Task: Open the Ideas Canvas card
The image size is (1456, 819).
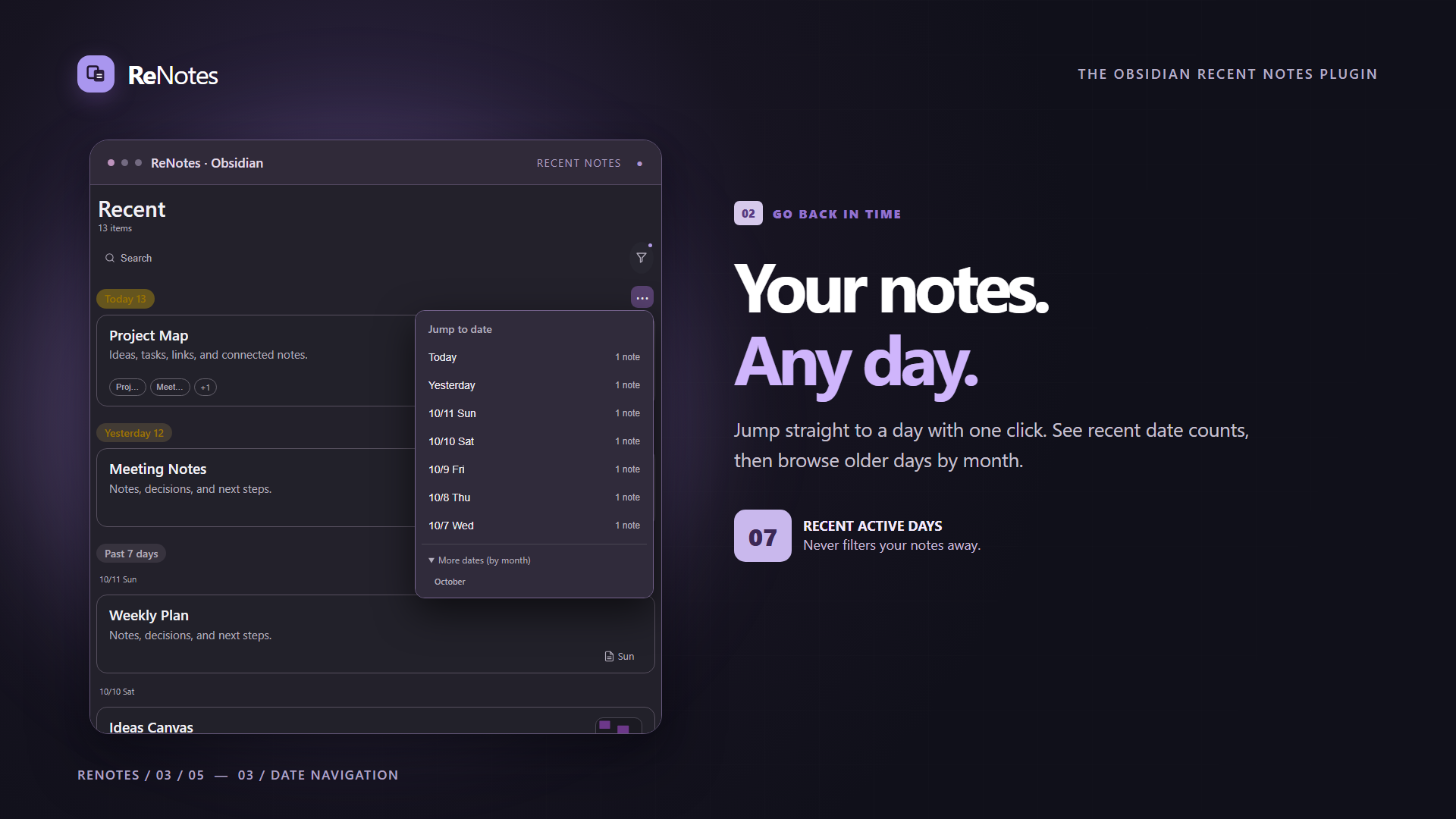Action: point(375,721)
